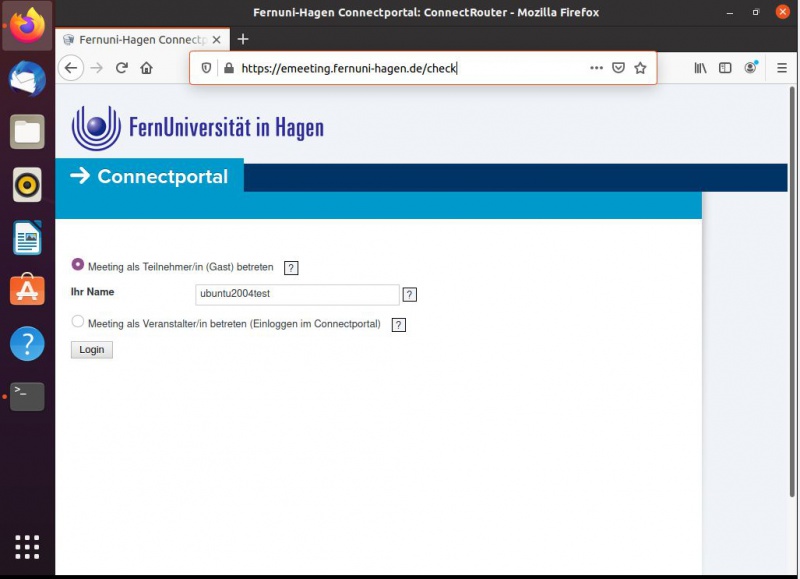The height and width of the screenshot is (579, 800).
Task: Select Meeting als Veranstalter/in betreten radio
Action: [x=78, y=321]
